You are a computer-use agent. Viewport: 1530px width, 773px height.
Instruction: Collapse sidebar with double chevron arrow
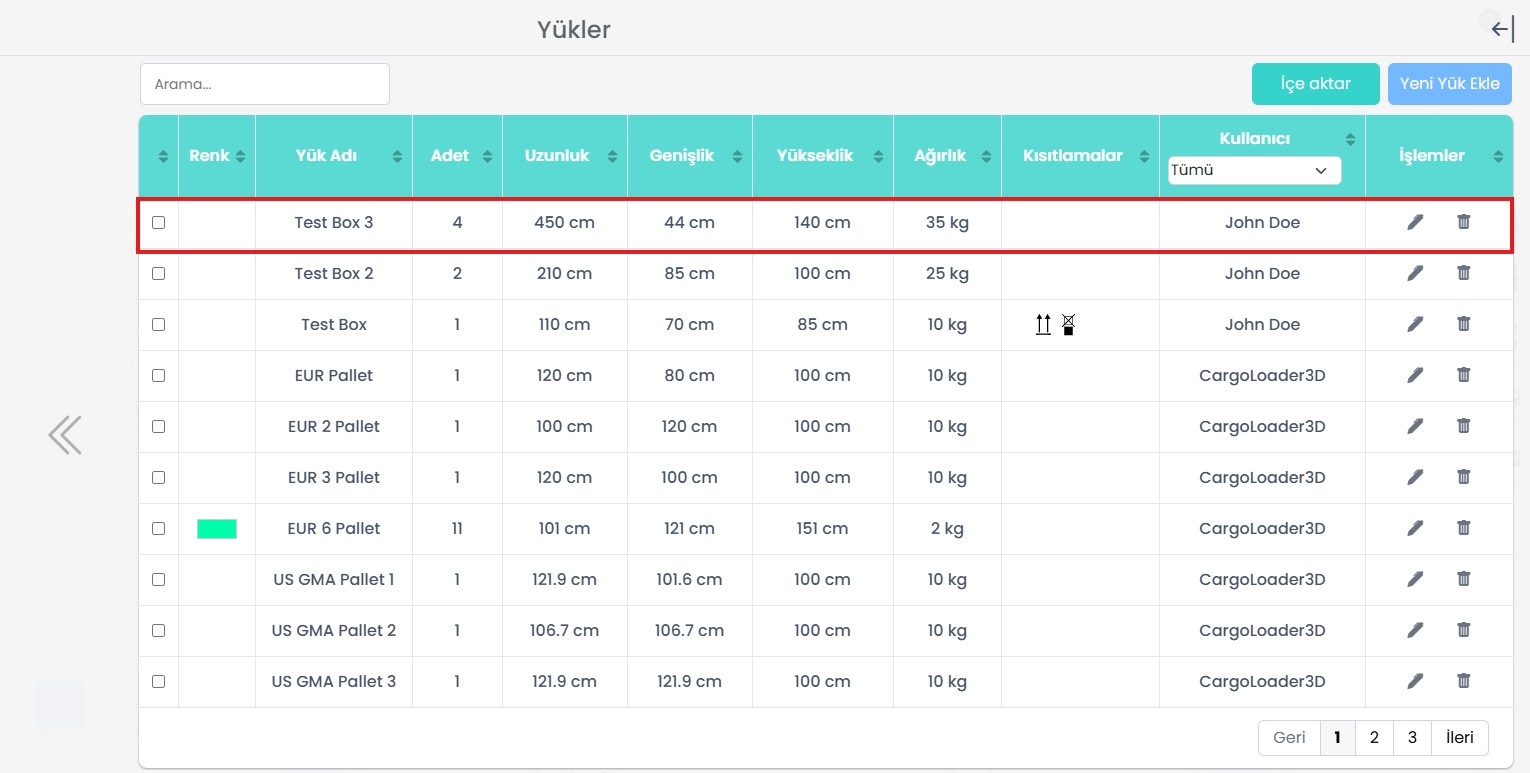(x=65, y=435)
